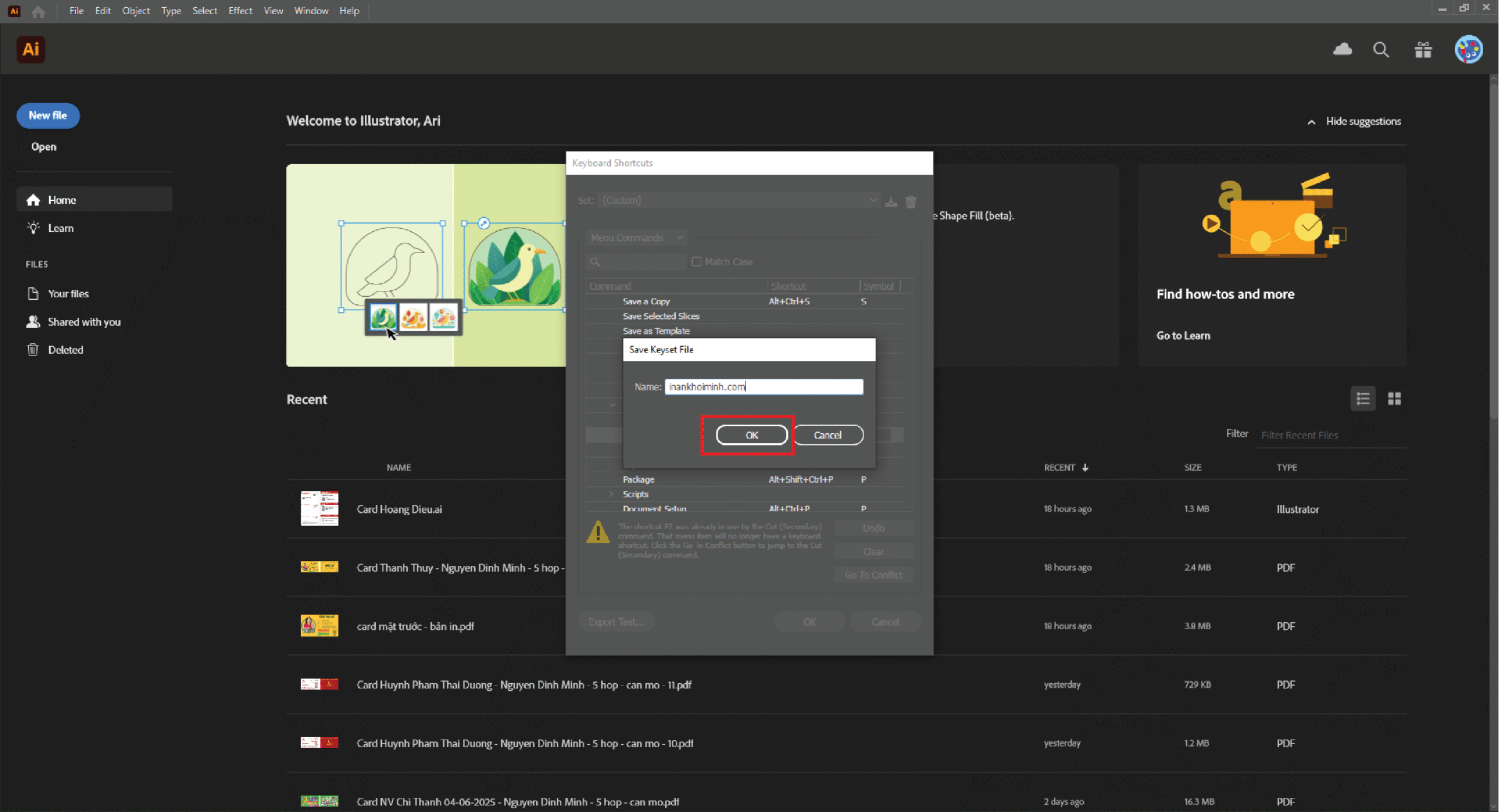Click the save keyset icon beside Set dropdown
Screen dimensions: 1499x812
tap(891, 201)
